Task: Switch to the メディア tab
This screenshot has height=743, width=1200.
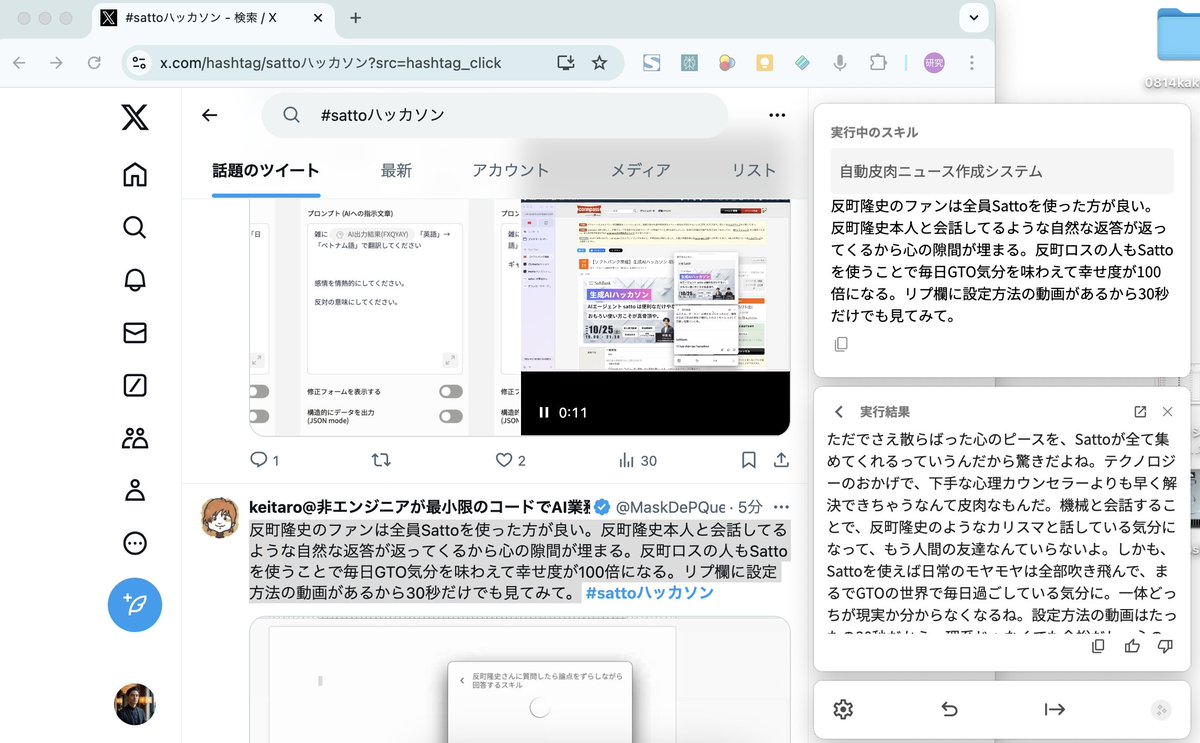Action: (640, 170)
